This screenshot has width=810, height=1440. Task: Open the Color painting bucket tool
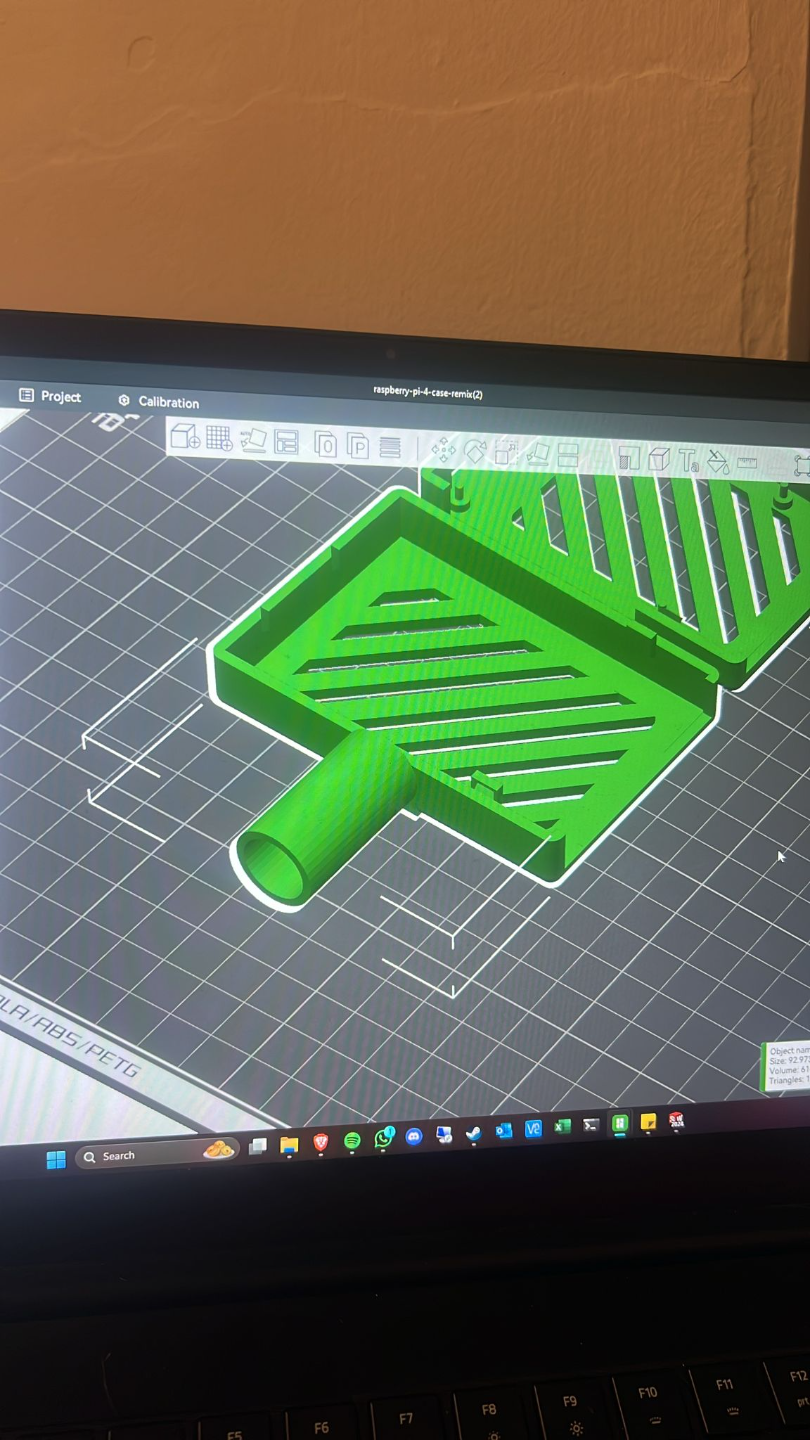coord(718,461)
